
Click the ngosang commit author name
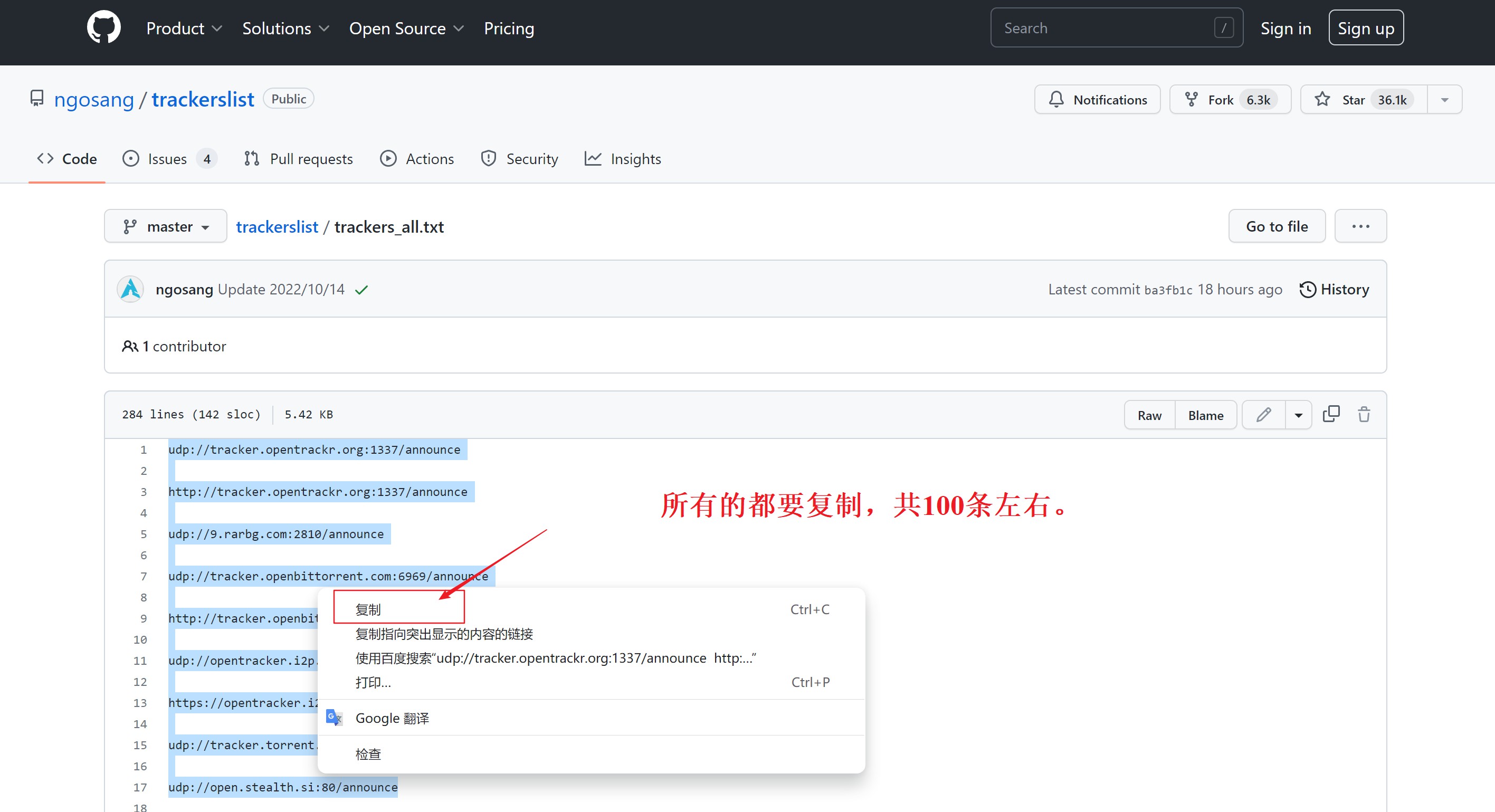184,289
